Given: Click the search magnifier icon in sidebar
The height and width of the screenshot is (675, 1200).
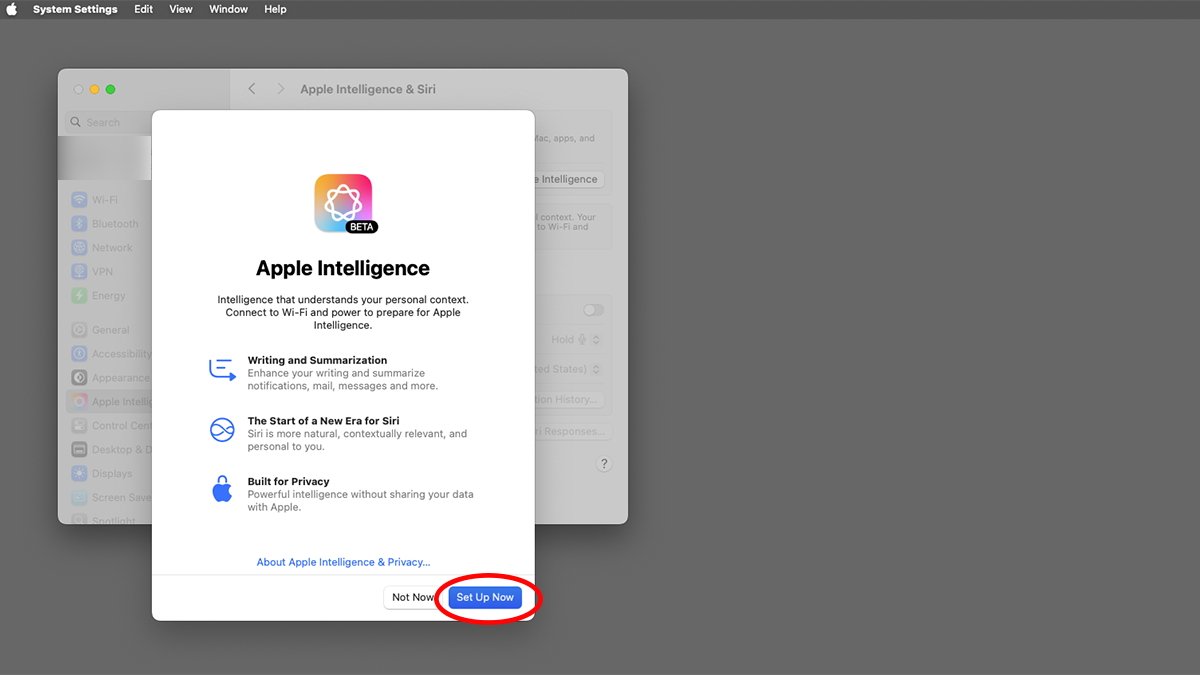Looking at the screenshot, I should point(76,122).
